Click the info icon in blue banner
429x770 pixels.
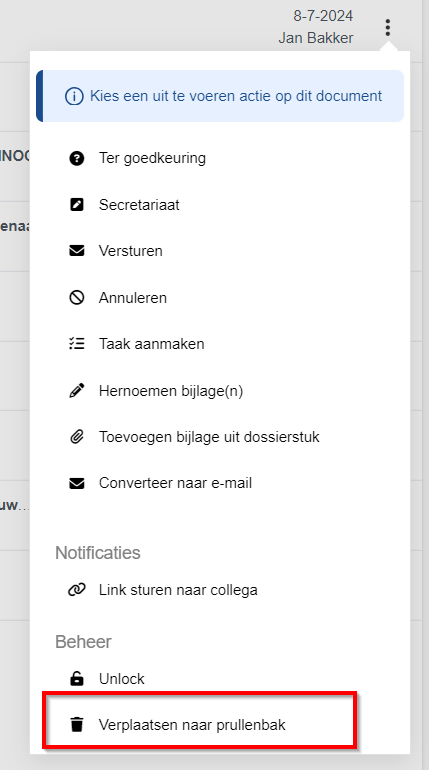pos(74,96)
